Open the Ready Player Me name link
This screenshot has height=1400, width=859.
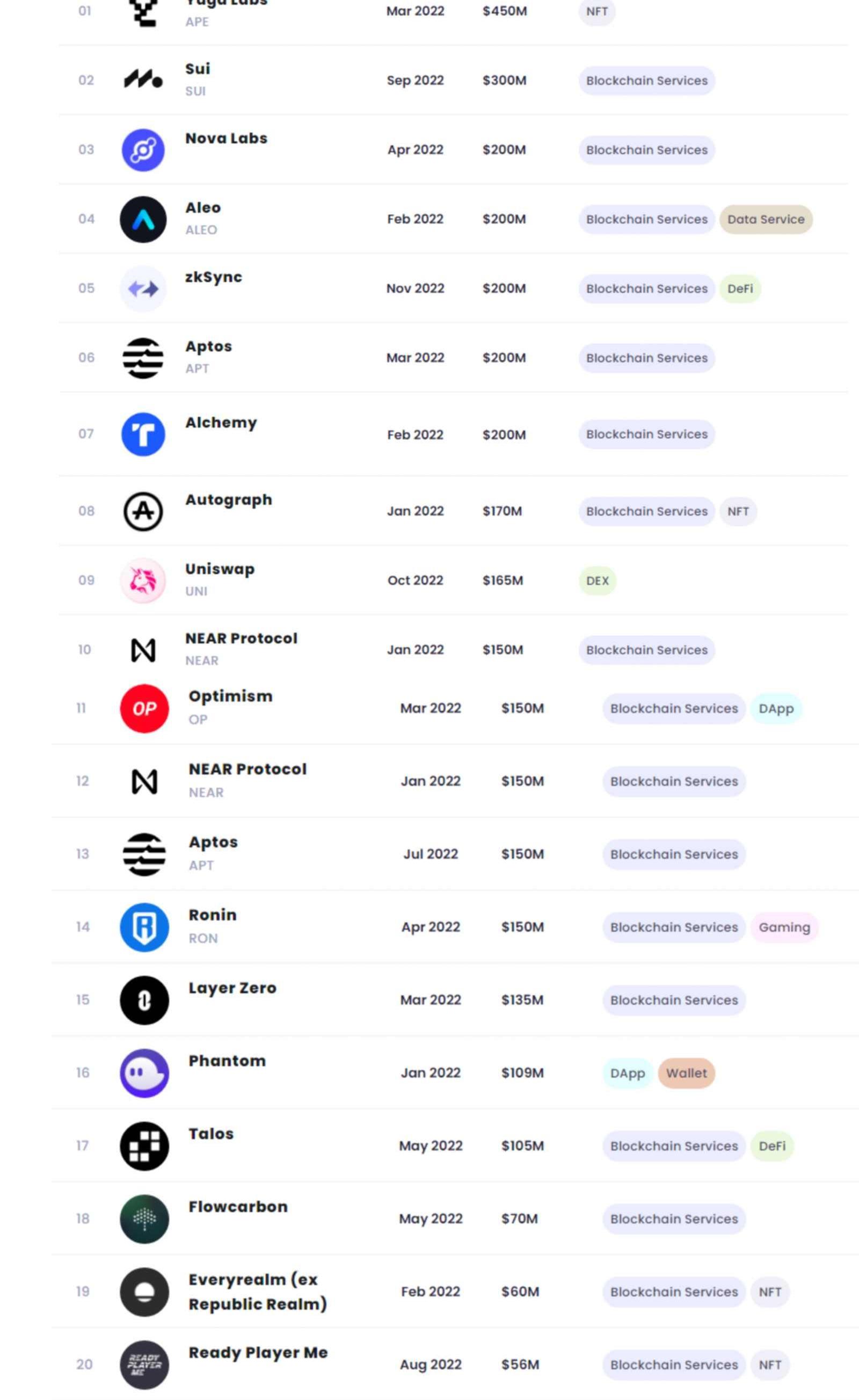tap(258, 1353)
